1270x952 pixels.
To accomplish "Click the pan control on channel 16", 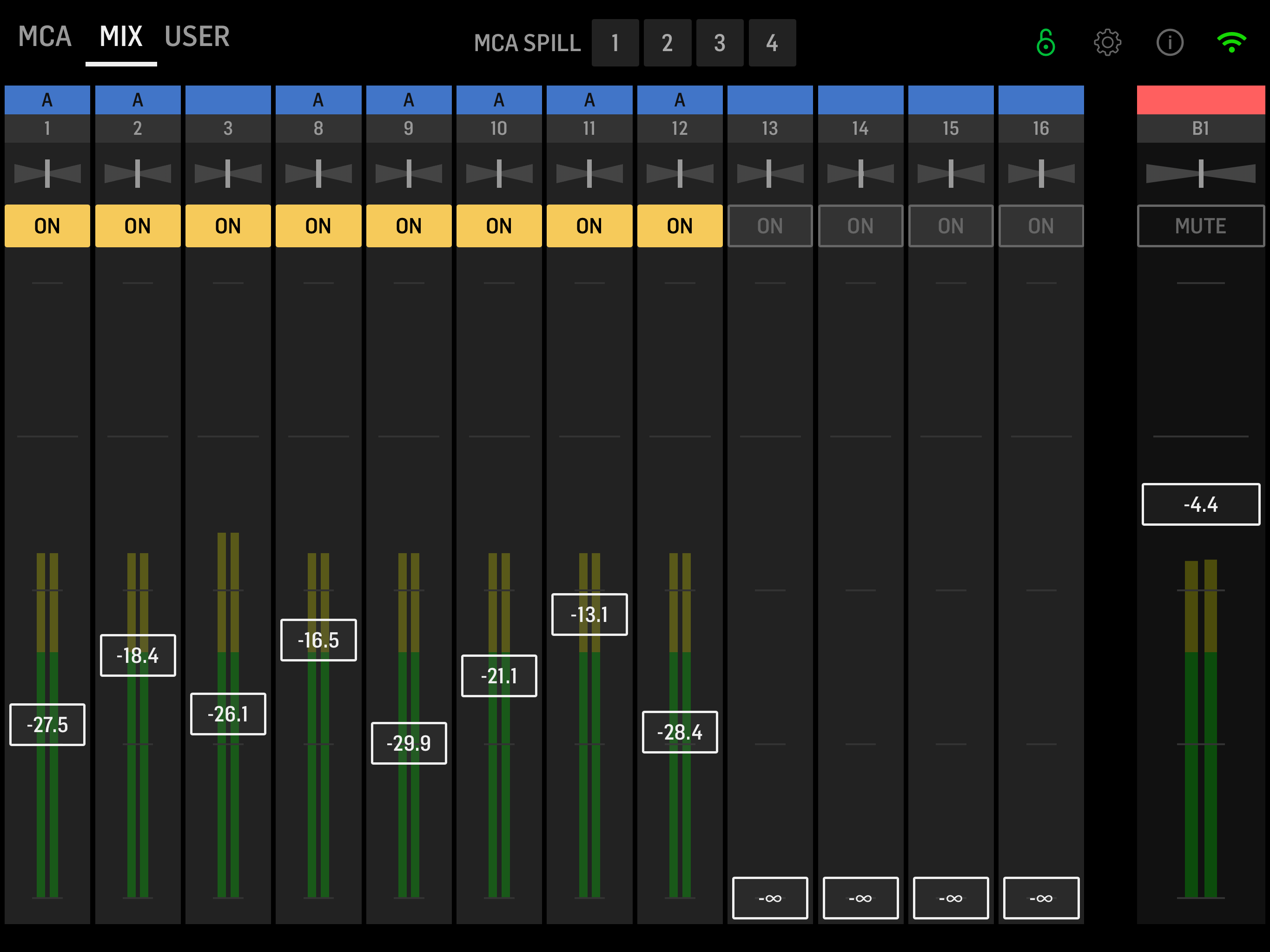I will point(1041,173).
